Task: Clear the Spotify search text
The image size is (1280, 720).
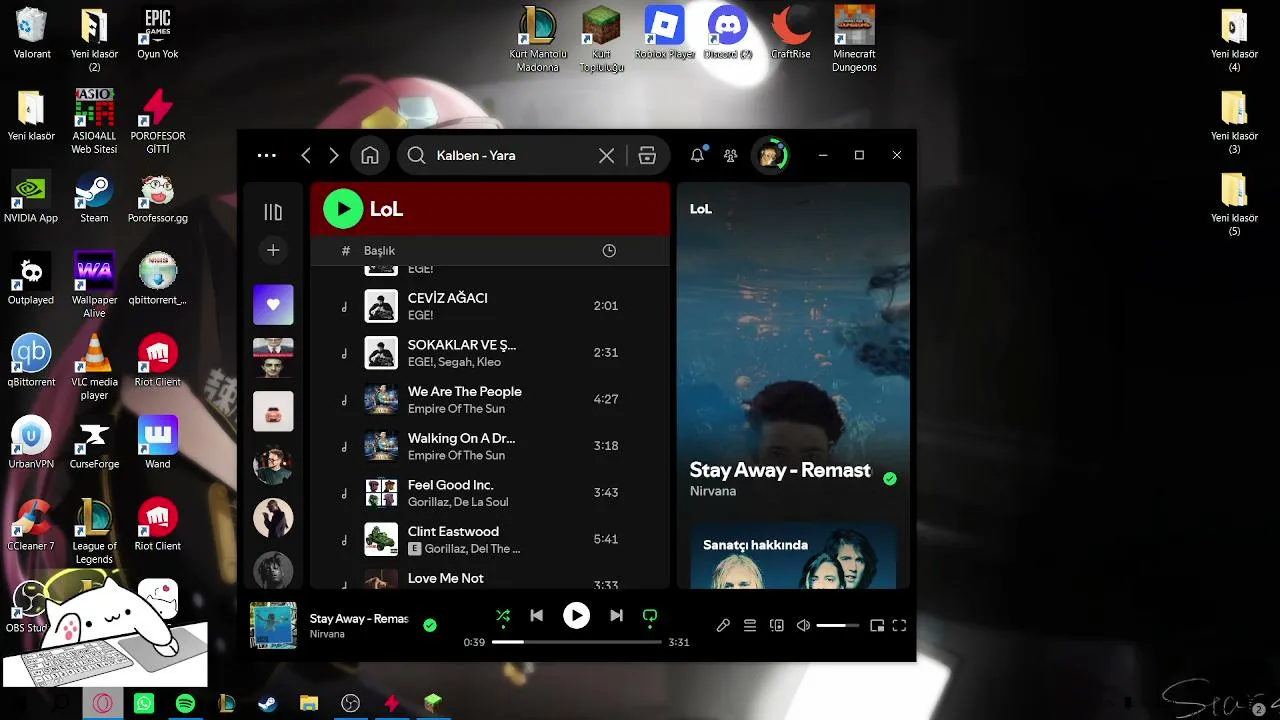Action: [x=606, y=155]
